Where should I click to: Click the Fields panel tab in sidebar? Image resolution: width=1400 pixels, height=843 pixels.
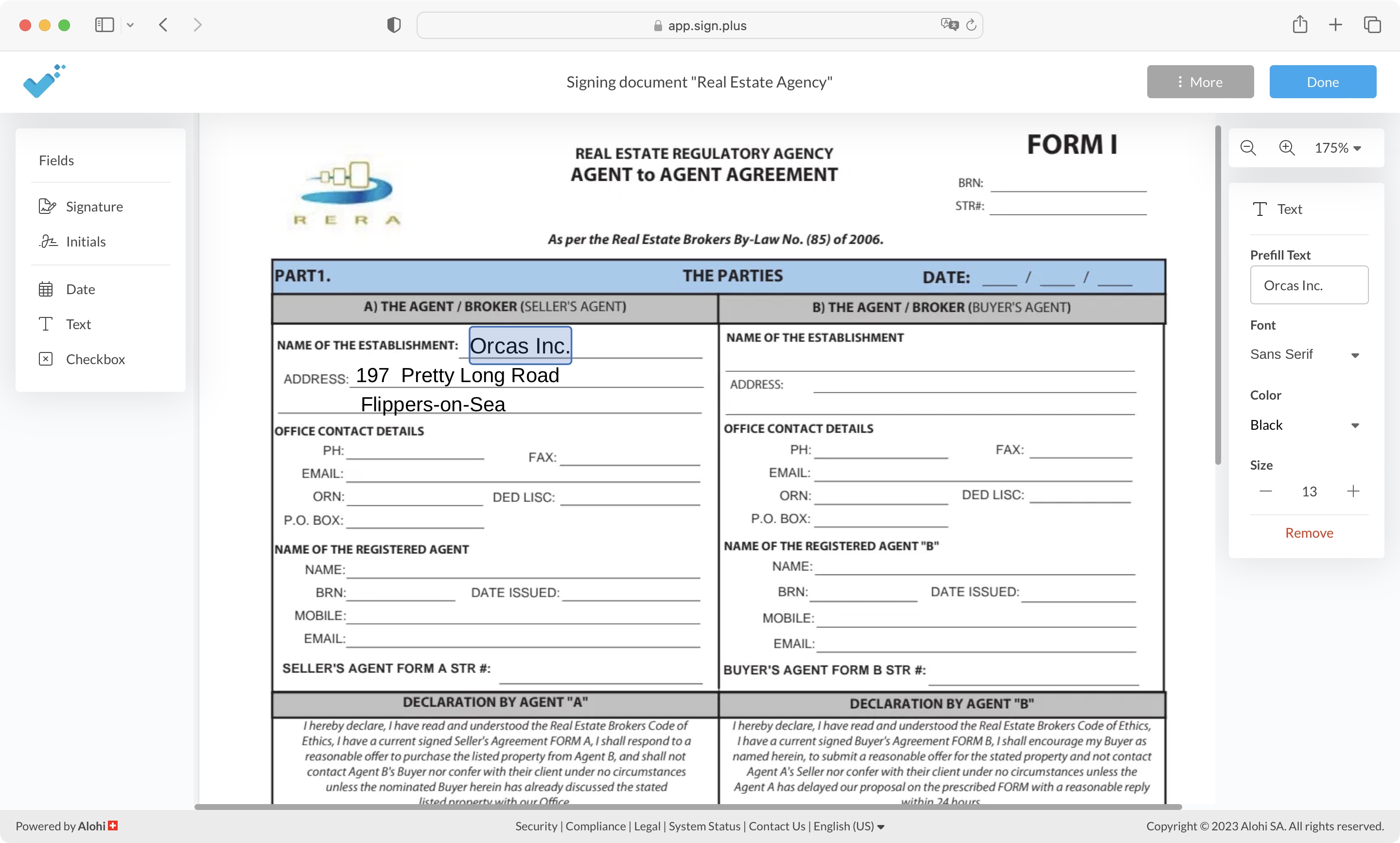pos(56,159)
